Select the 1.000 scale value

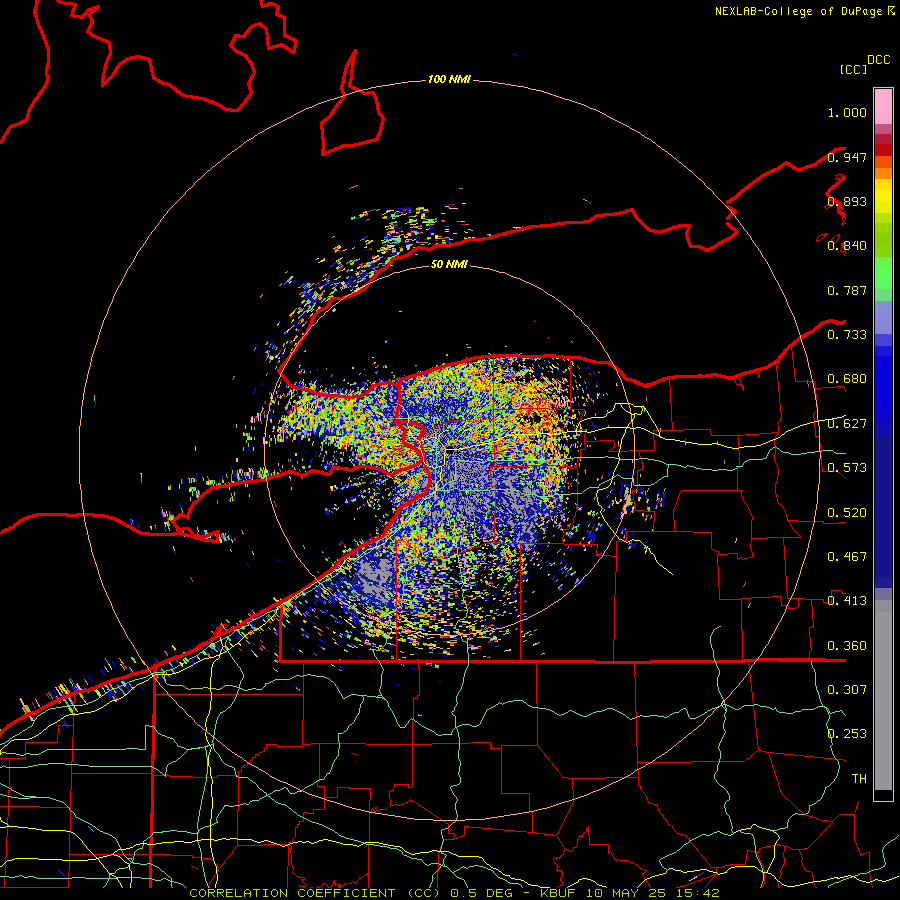pyautogui.click(x=847, y=112)
